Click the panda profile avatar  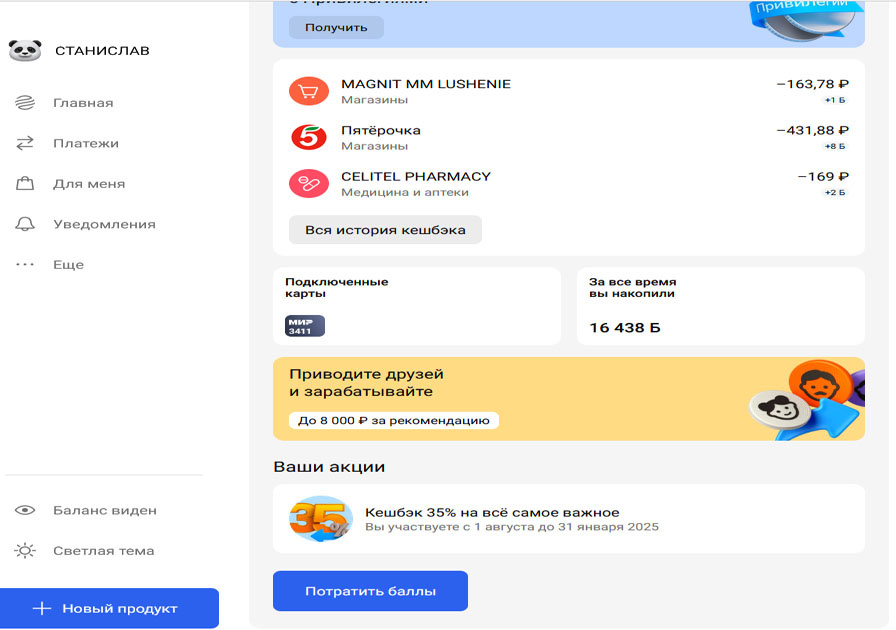pos(24,51)
